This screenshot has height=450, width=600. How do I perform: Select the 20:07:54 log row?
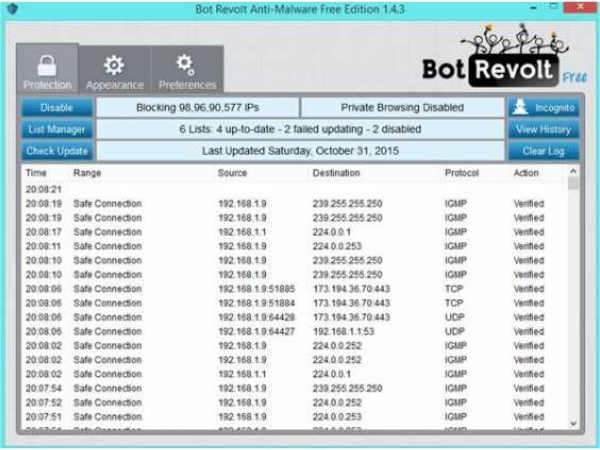tap(295, 388)
